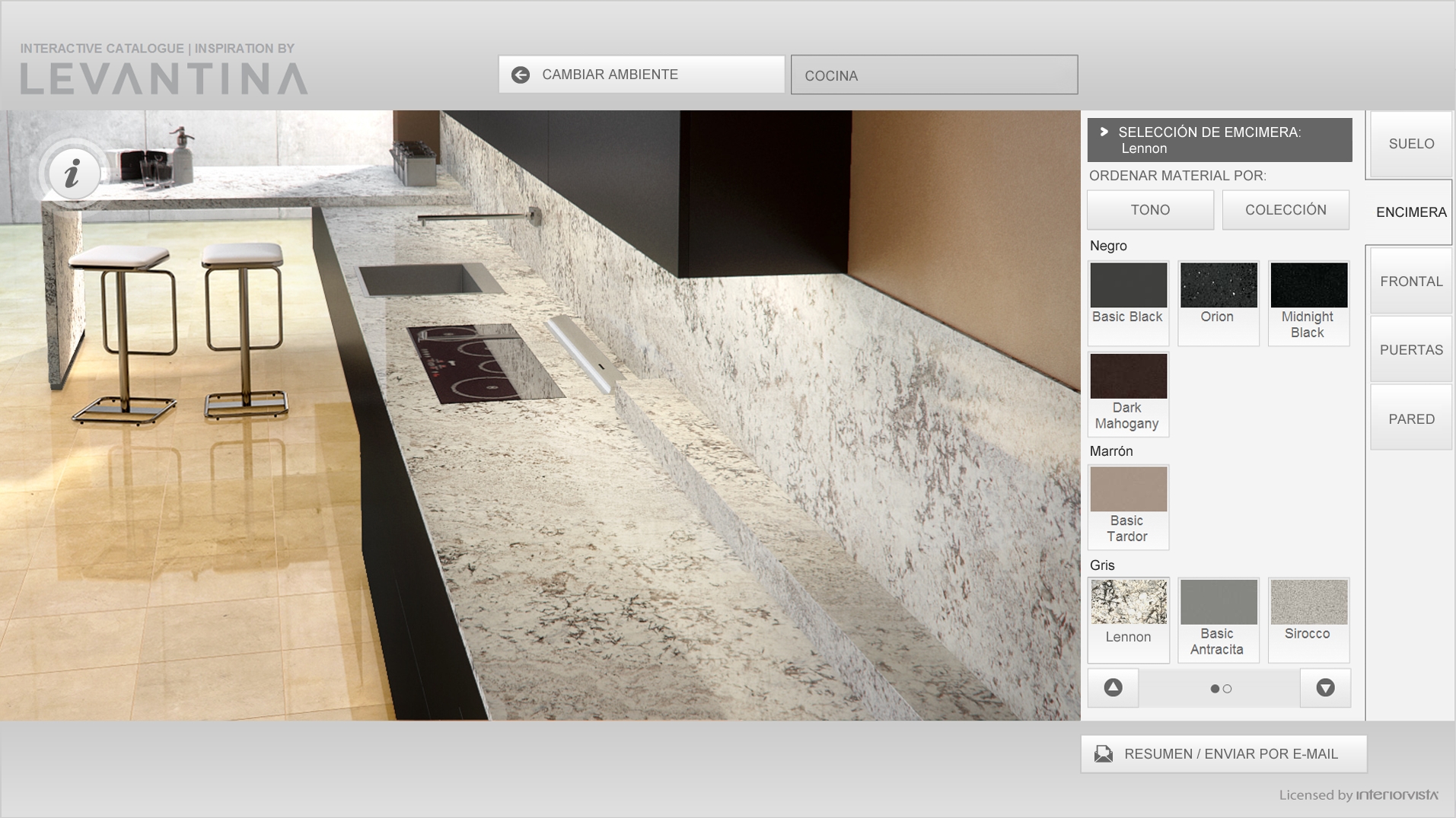This screenshot has height=818, width=1456.
Task: Open the Cocina environment field
Action: (x=934, y=75)
